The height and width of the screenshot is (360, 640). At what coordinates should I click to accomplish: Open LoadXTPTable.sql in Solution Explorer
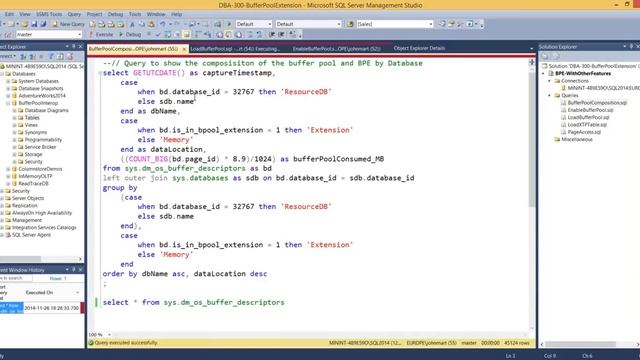(587, 125)
